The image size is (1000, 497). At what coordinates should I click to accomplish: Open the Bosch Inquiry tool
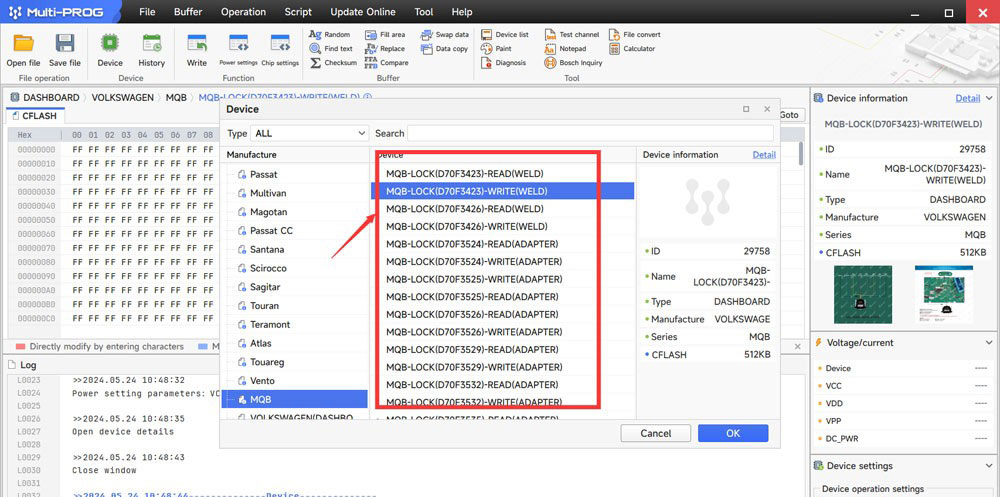(x=574, y=62)
